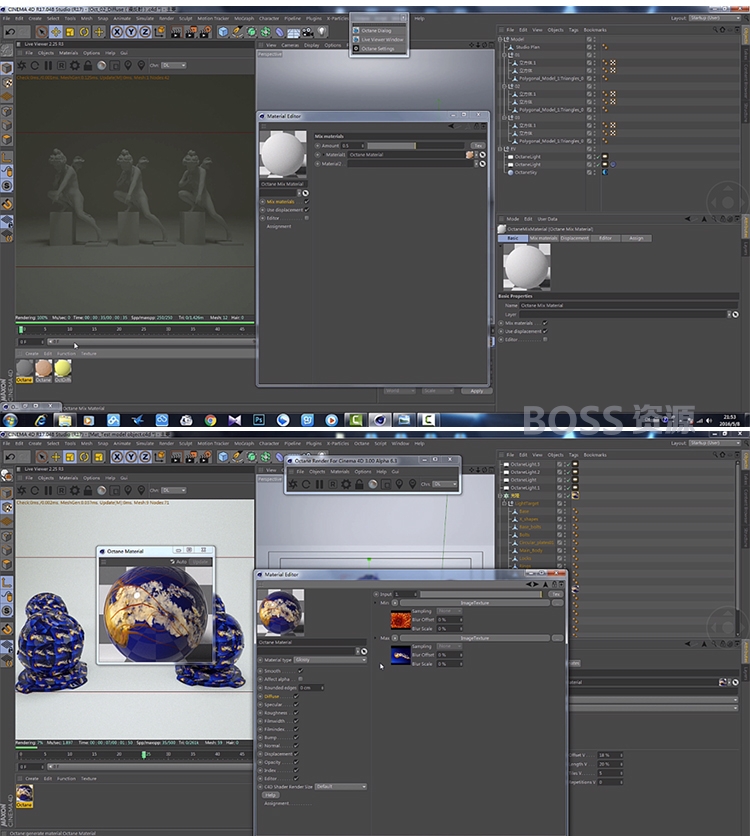This screenshot has width=750, height=838.
Task: Open the Script menu in main menu bar
Action: click(x=381, y=444)
